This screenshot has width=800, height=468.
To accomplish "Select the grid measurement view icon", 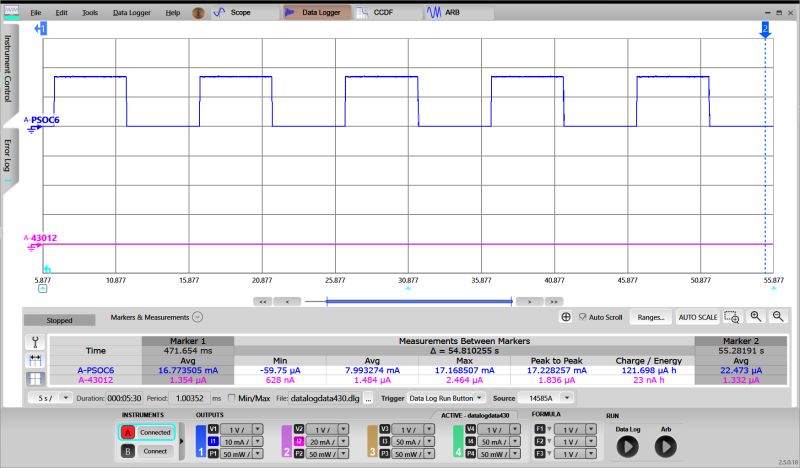I will coord(35,379).
